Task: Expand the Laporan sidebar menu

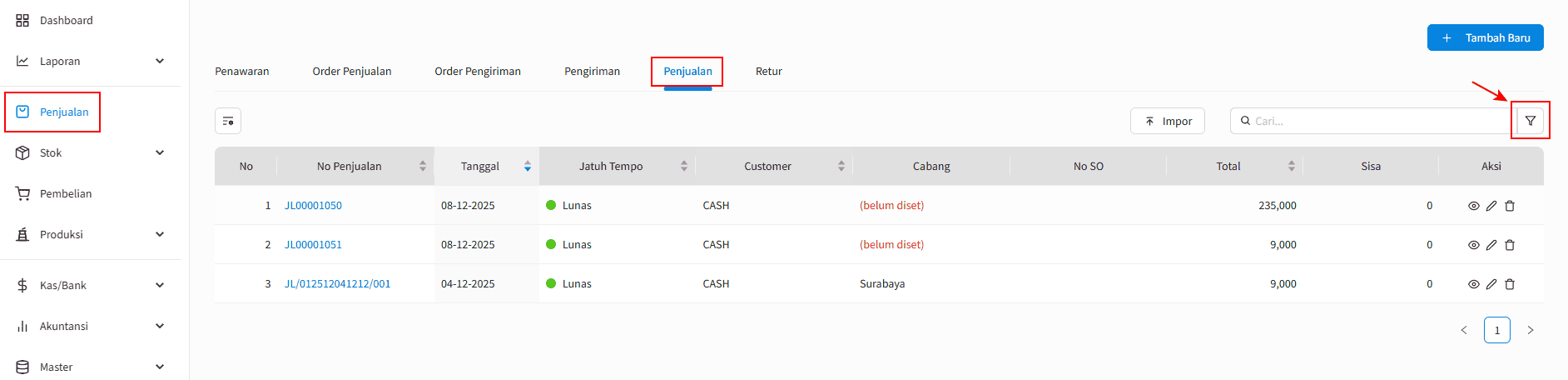Action: pyautogui.click(x=159, y=61)
